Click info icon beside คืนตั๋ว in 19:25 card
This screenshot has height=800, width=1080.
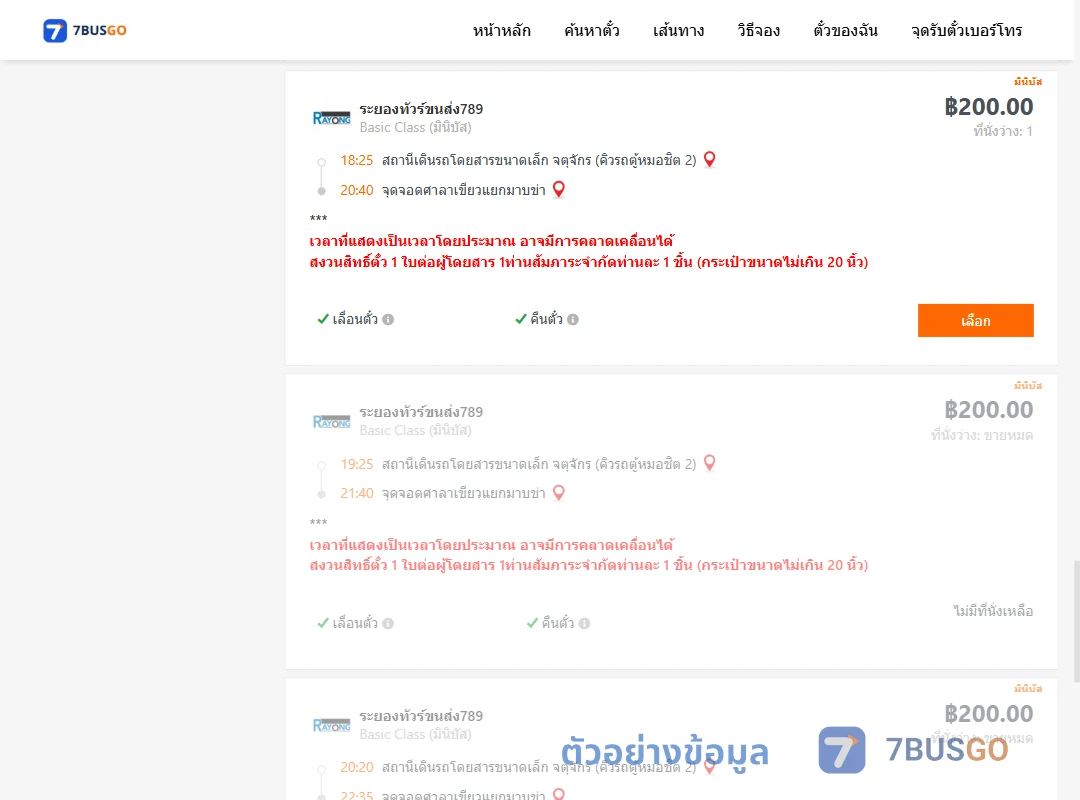click(x=584, y=624)
